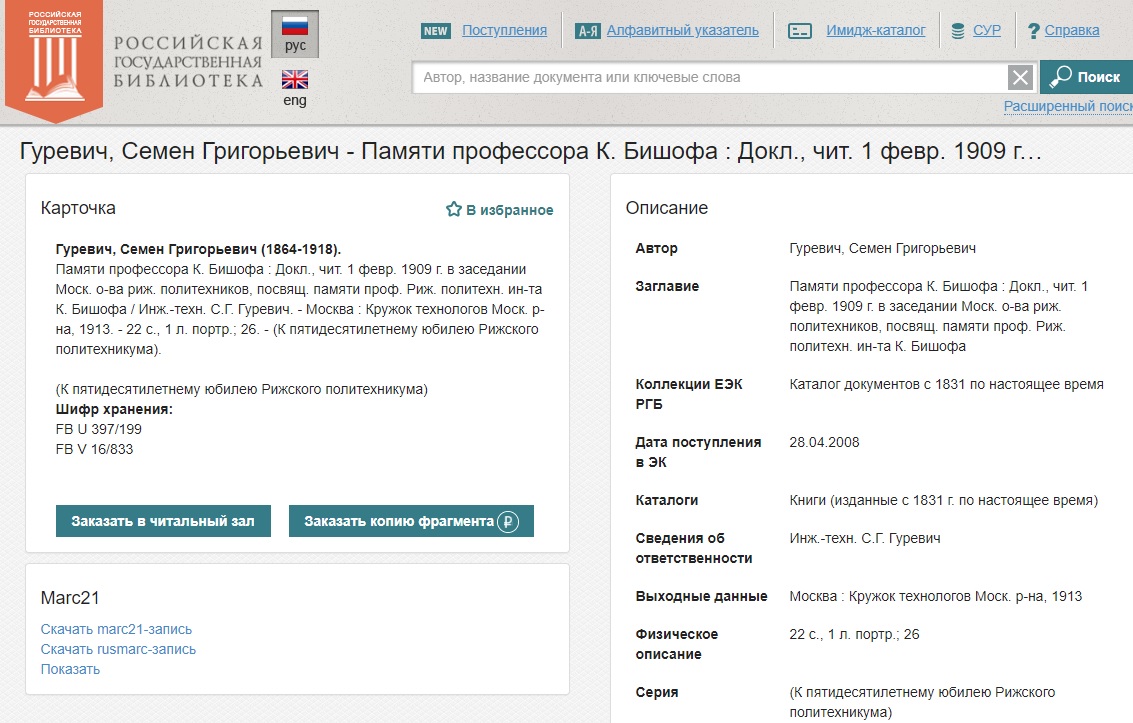Open 'Имидж-каталог' navigation link

tap(876, 31)
